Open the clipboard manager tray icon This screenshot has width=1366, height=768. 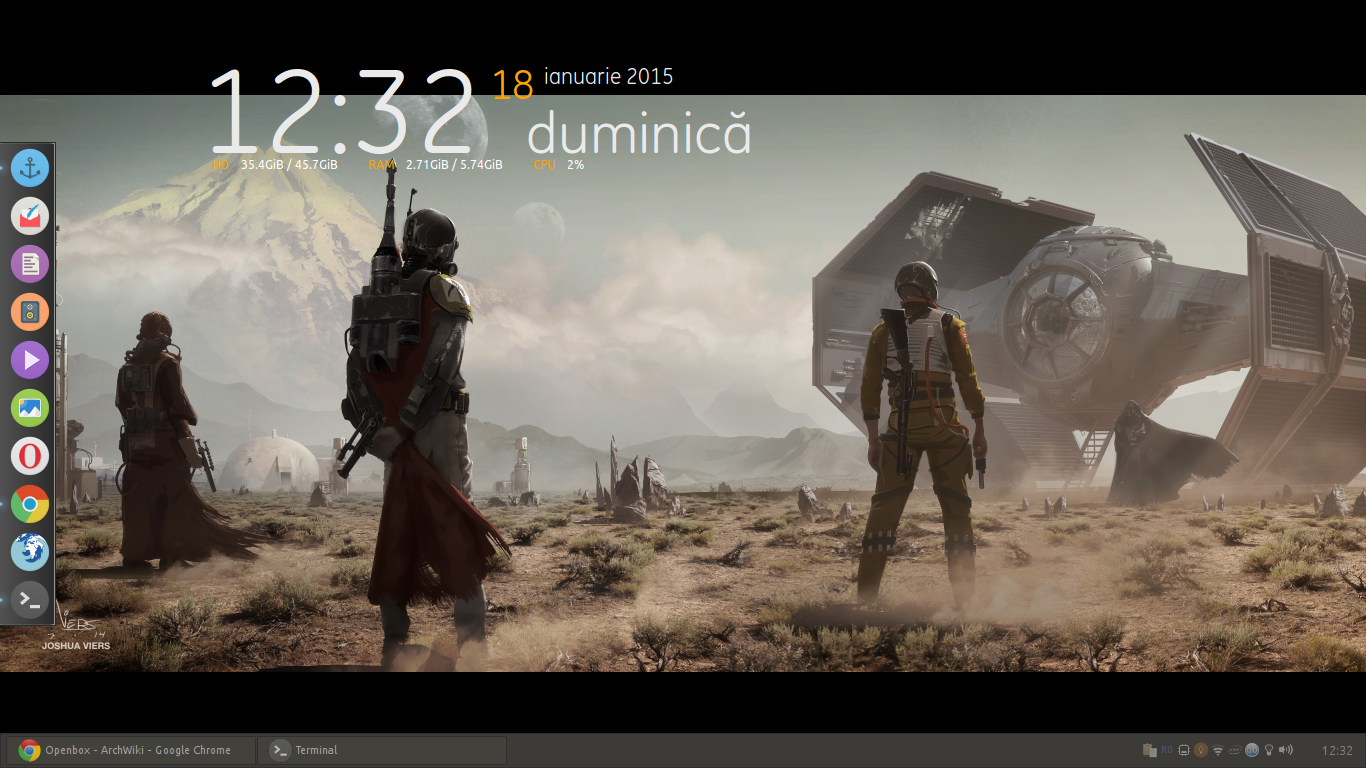1150,750
